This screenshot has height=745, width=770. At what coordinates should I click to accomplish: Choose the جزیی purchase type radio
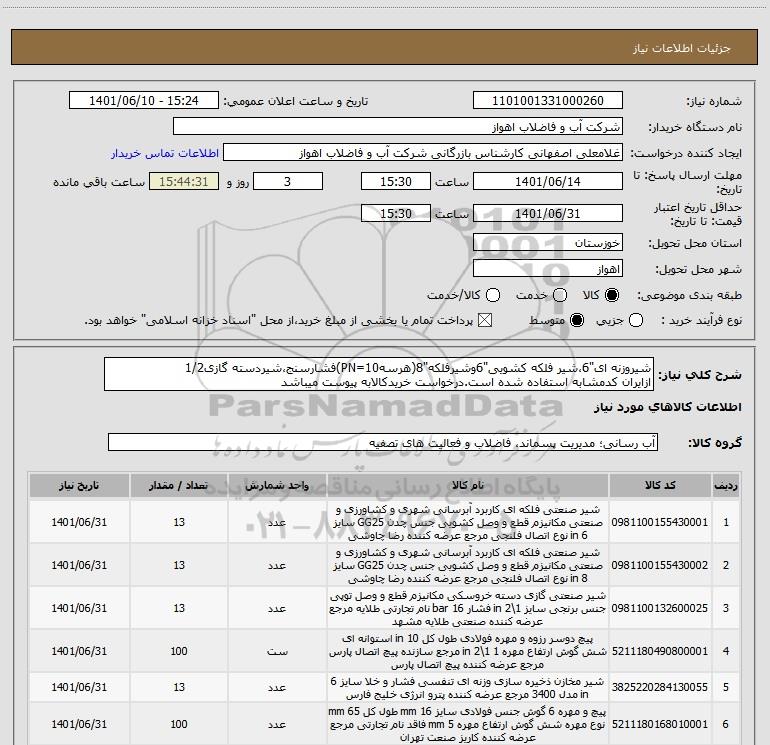click(x=636, y=320)
